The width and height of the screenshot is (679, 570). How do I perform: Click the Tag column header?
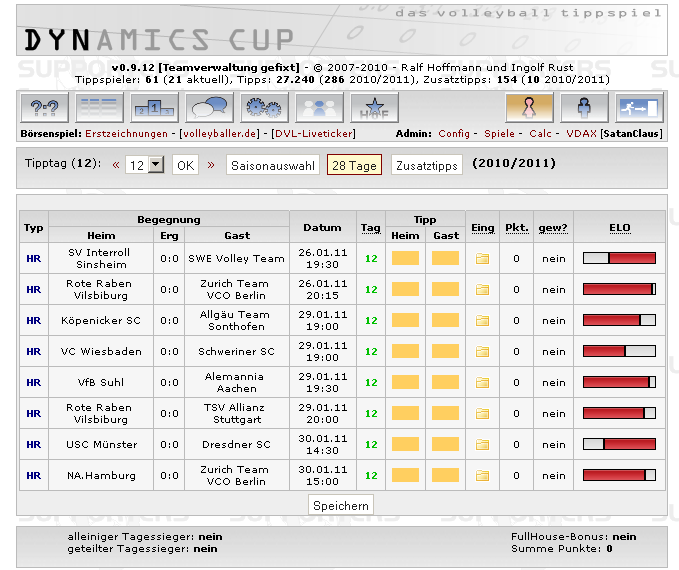[371, 228]
